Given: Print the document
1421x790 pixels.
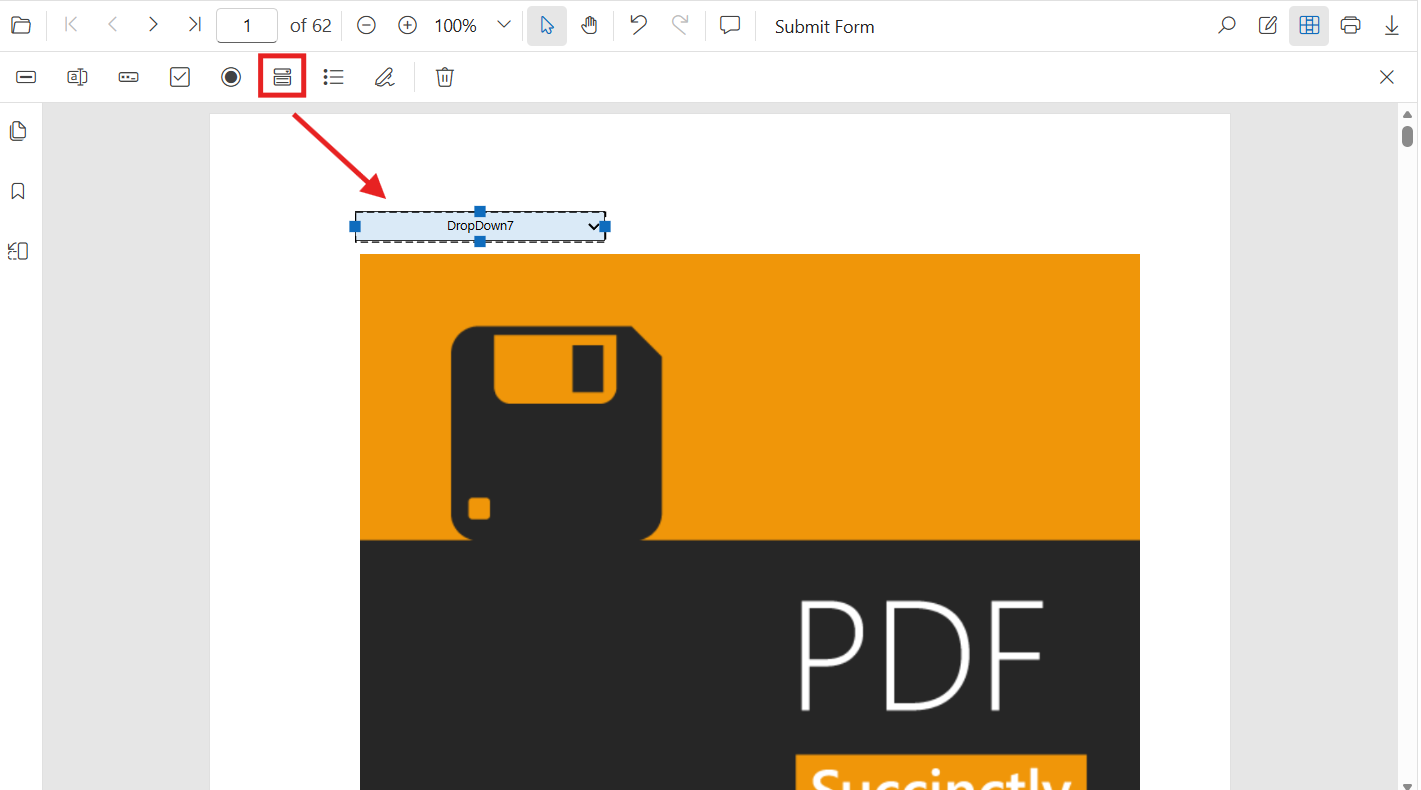Looking at the screenshot, I should click(1351, 26).
